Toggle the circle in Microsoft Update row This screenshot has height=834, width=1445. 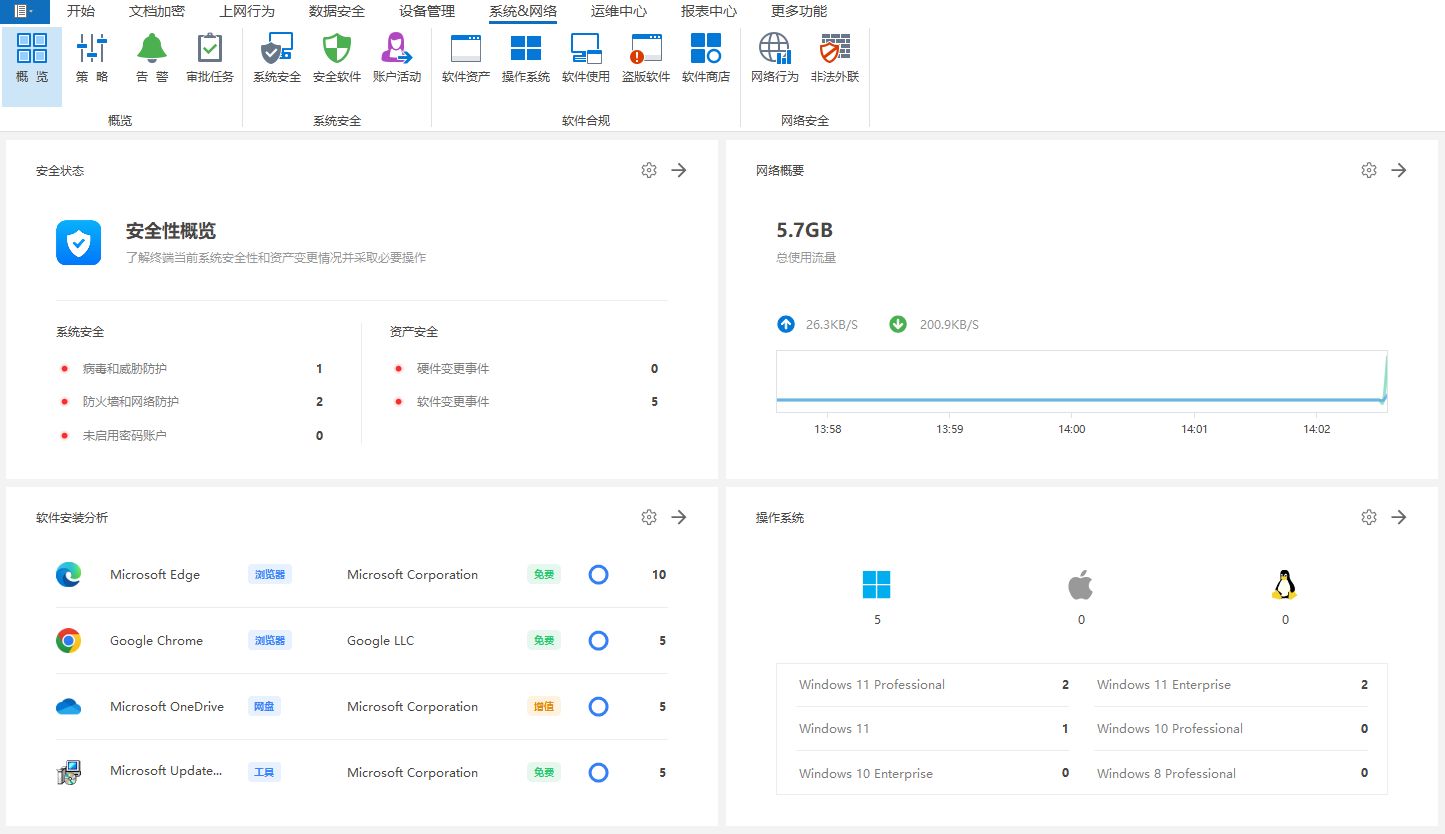tap(598, 773)
